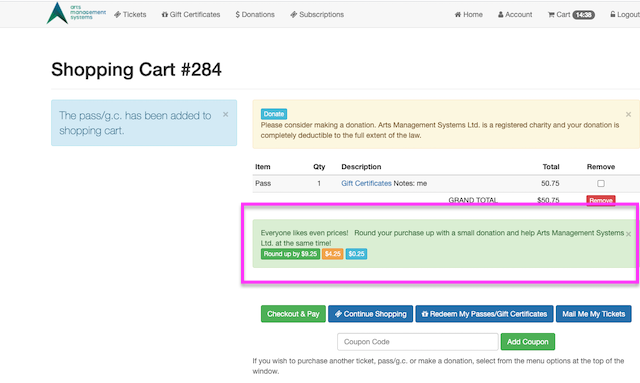Round up purchase by $9.25
The height and width of the screenshot is (383, 640).
[x=290, y=254]
